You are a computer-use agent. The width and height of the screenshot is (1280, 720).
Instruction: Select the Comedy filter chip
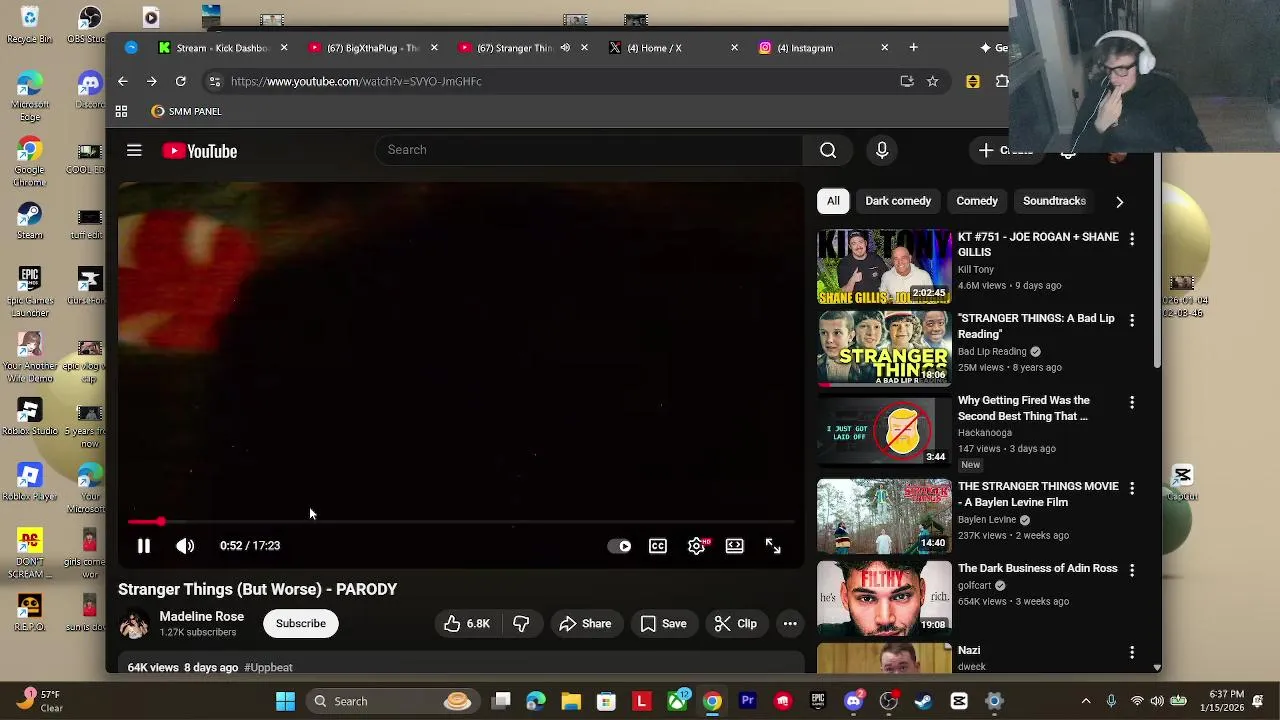(977, 201)
